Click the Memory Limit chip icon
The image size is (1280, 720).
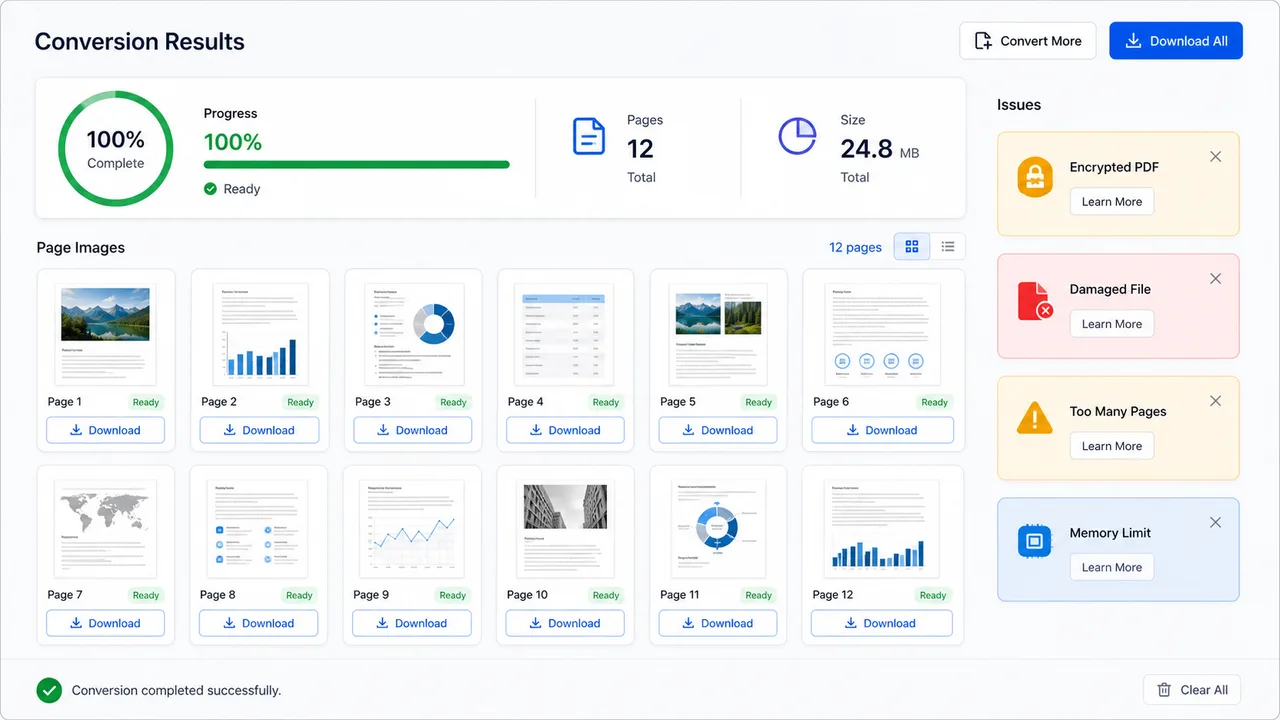(1035, 542)
